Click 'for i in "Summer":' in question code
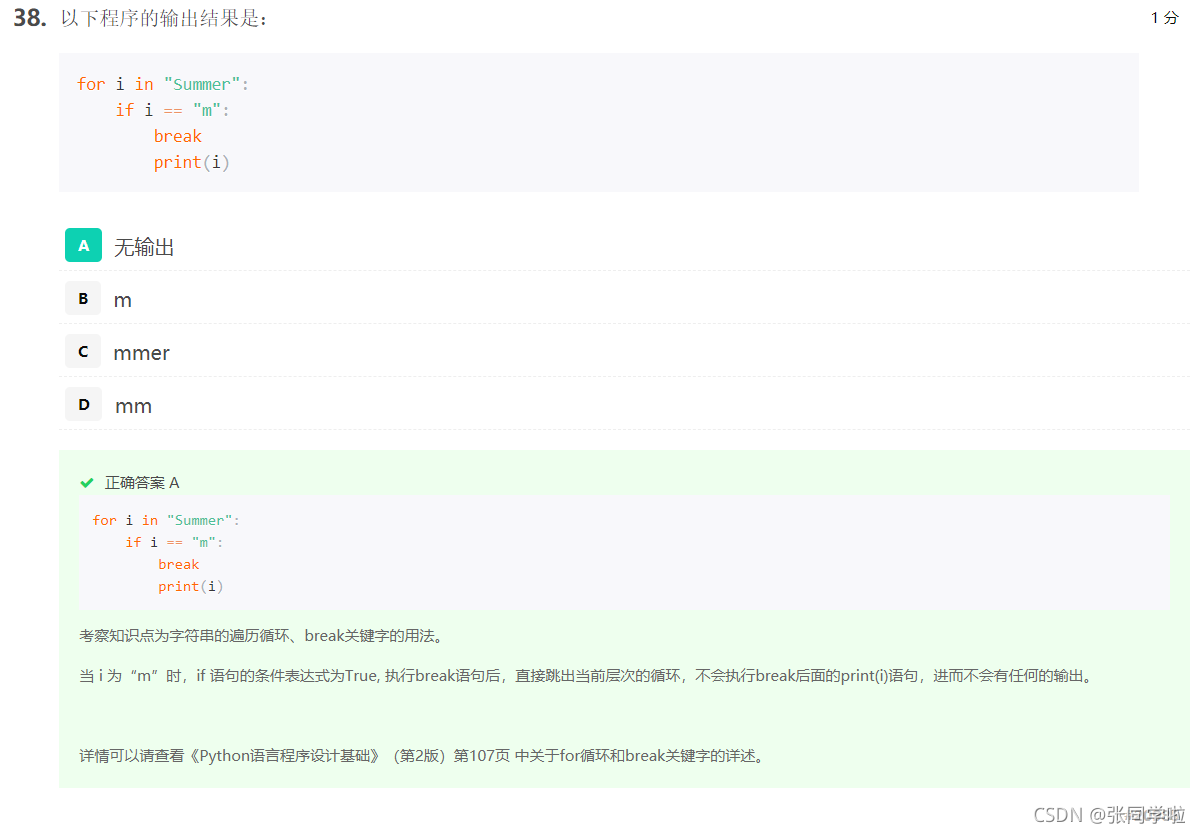This screenshot has width=1200, height=833. [163, 84]
